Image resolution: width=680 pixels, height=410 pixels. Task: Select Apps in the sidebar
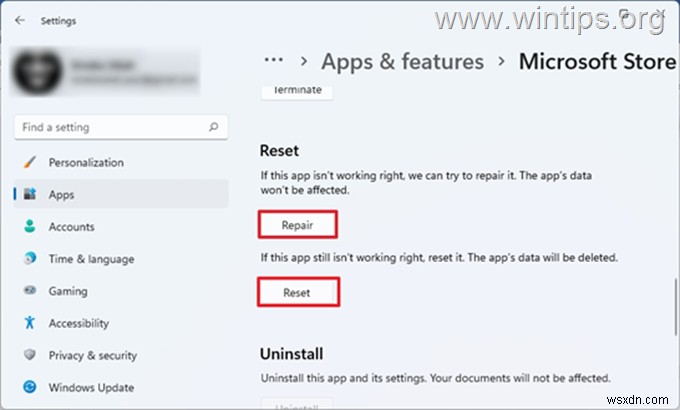[121, 194]
